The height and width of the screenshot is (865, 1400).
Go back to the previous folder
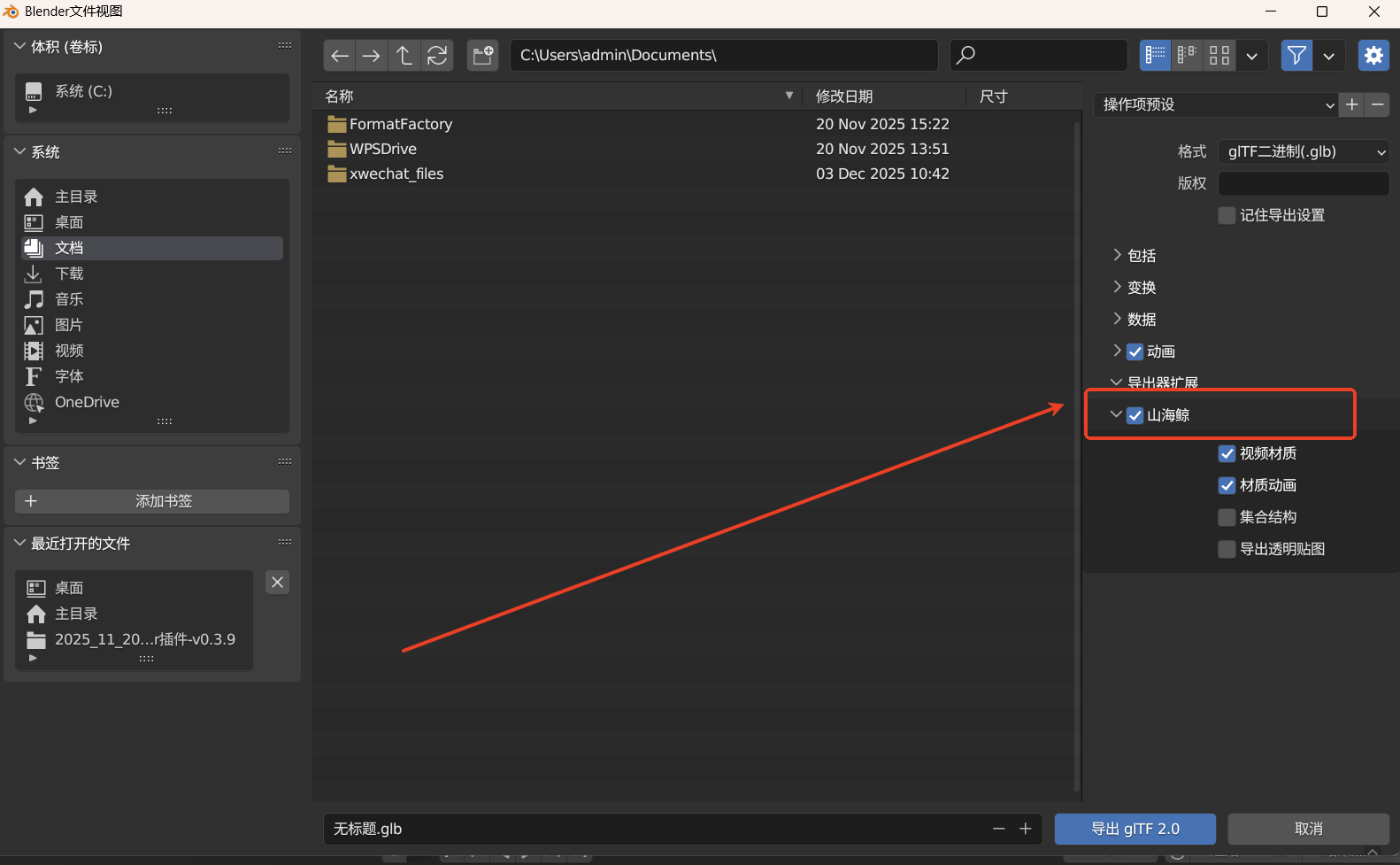340,56
